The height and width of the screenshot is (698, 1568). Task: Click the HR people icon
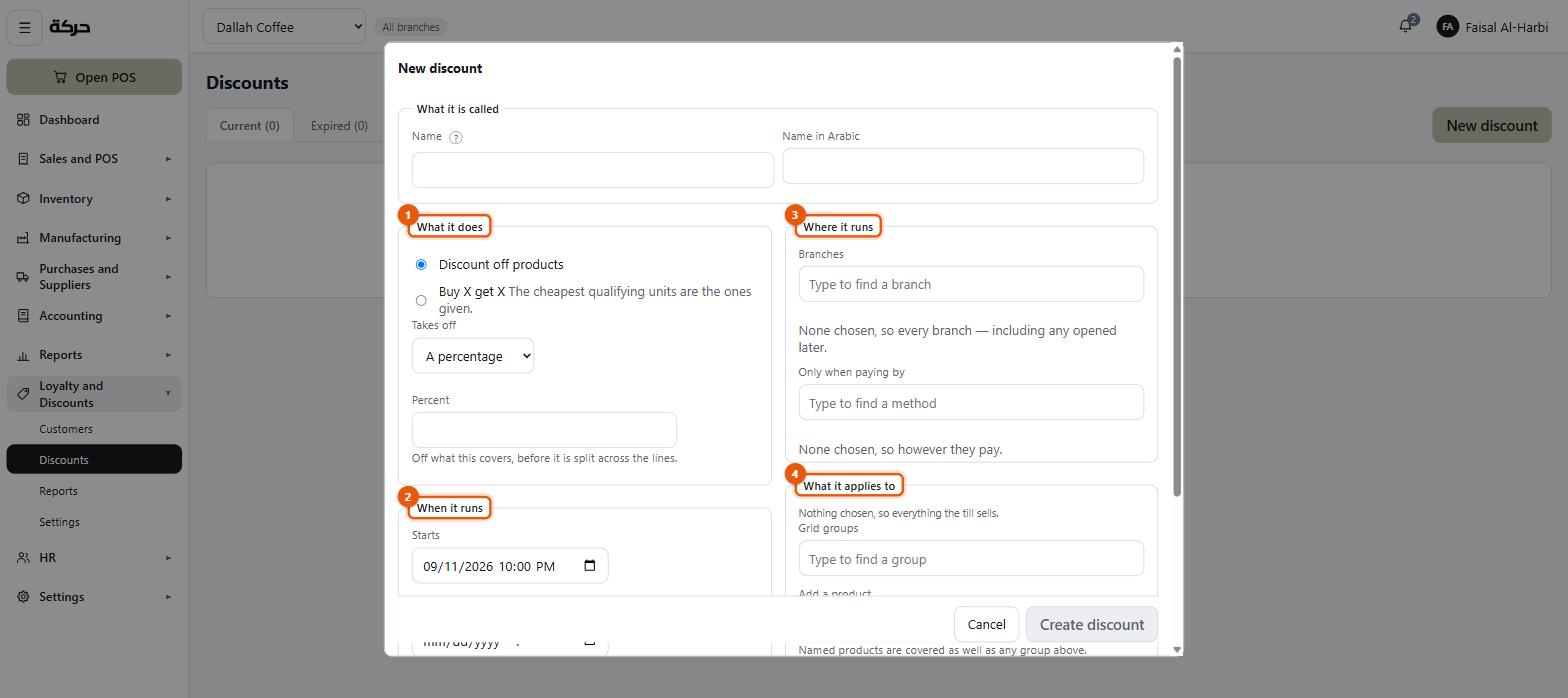[x=23, y=558]
